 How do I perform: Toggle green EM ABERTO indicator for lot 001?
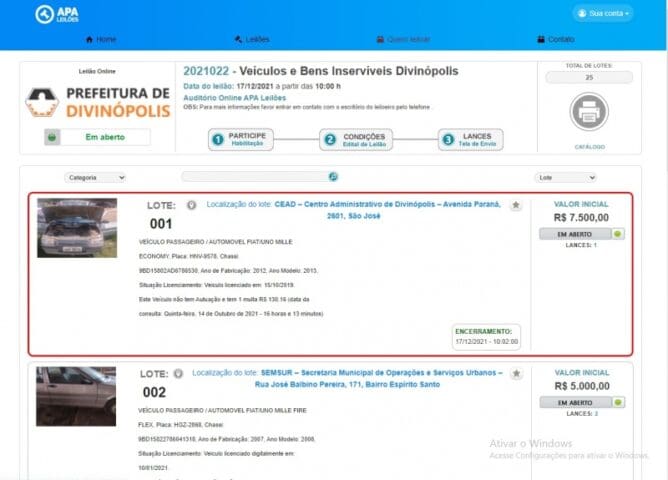coord(618,234)
